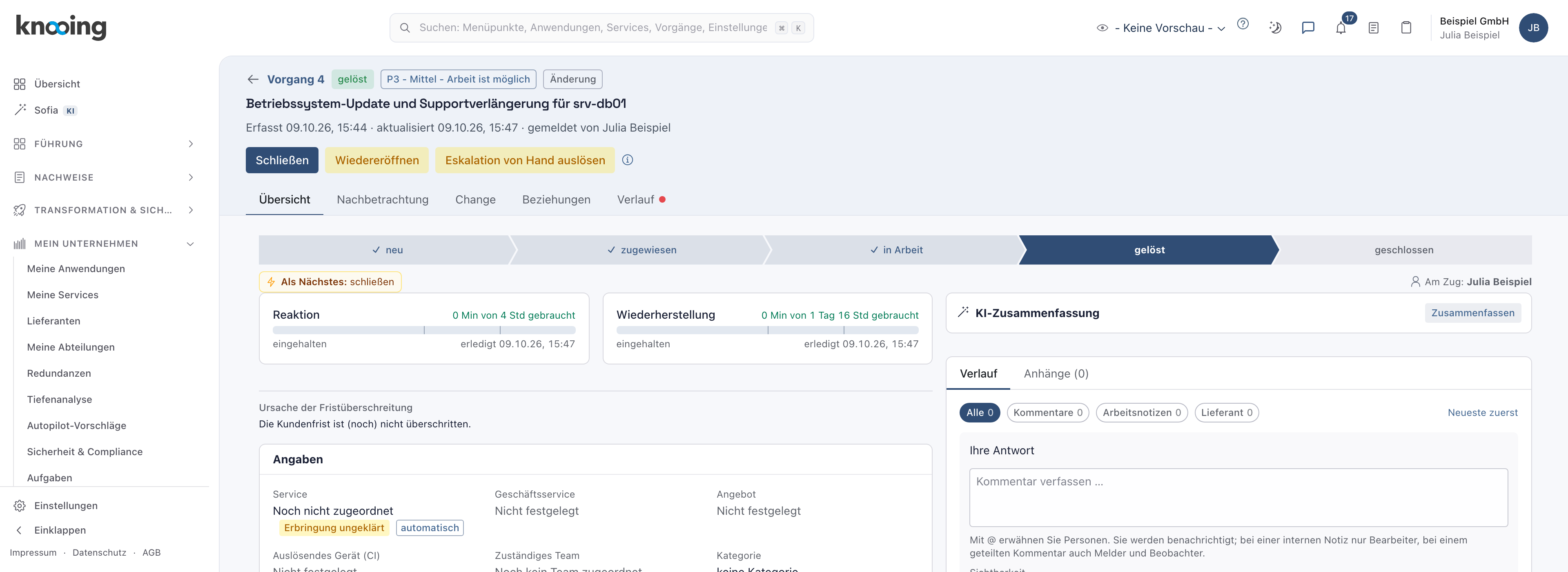This screenshot has height=572, width=1568.
Task: Click the info icon next to Eskalation button
Action: click(x=627, y=160)
